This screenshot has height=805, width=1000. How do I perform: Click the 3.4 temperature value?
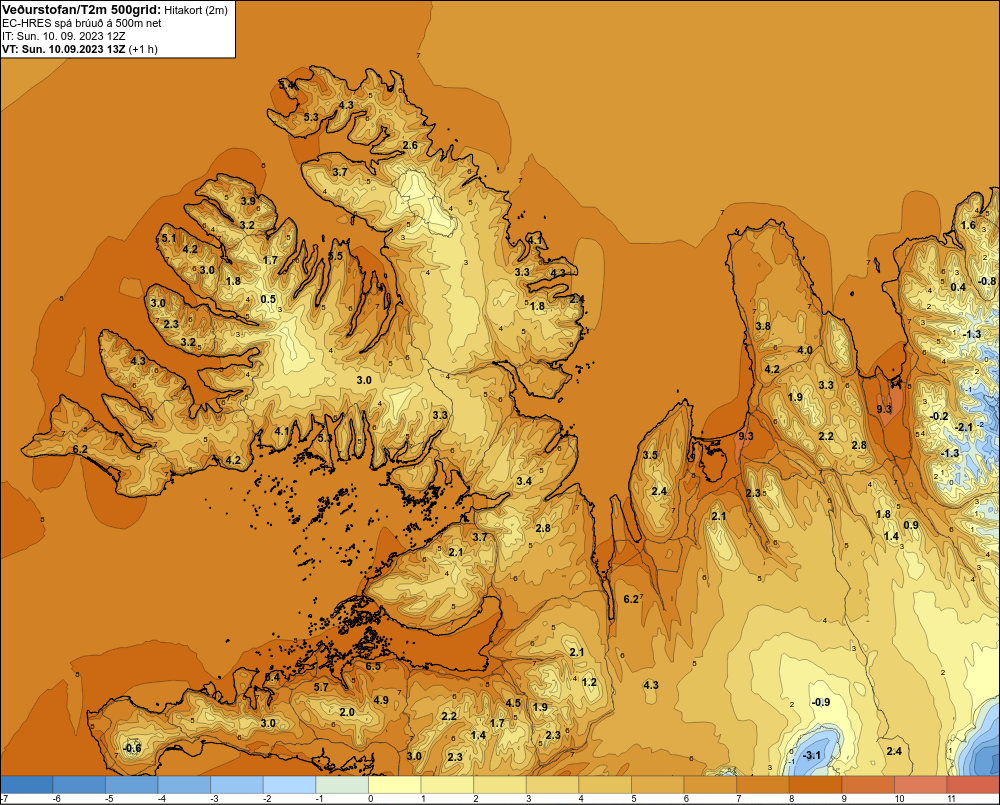pos(524,480)
